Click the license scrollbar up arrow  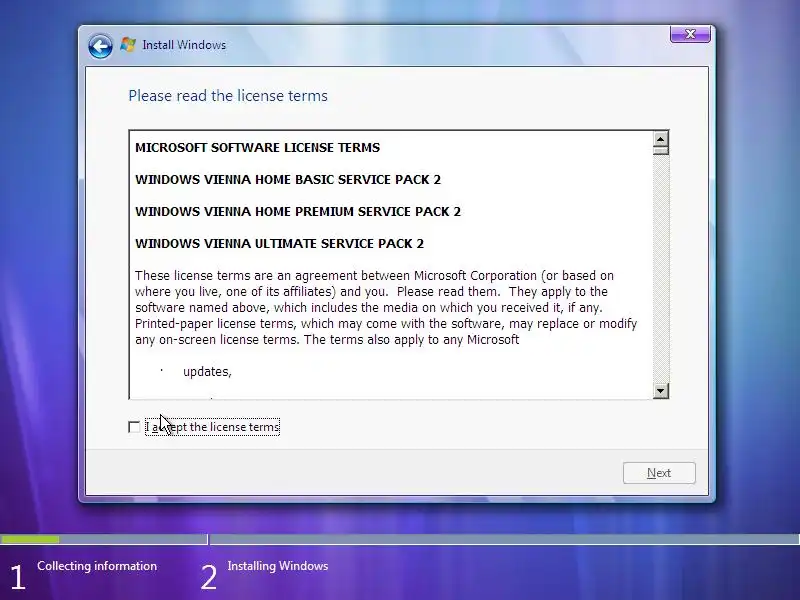point(660,139)
